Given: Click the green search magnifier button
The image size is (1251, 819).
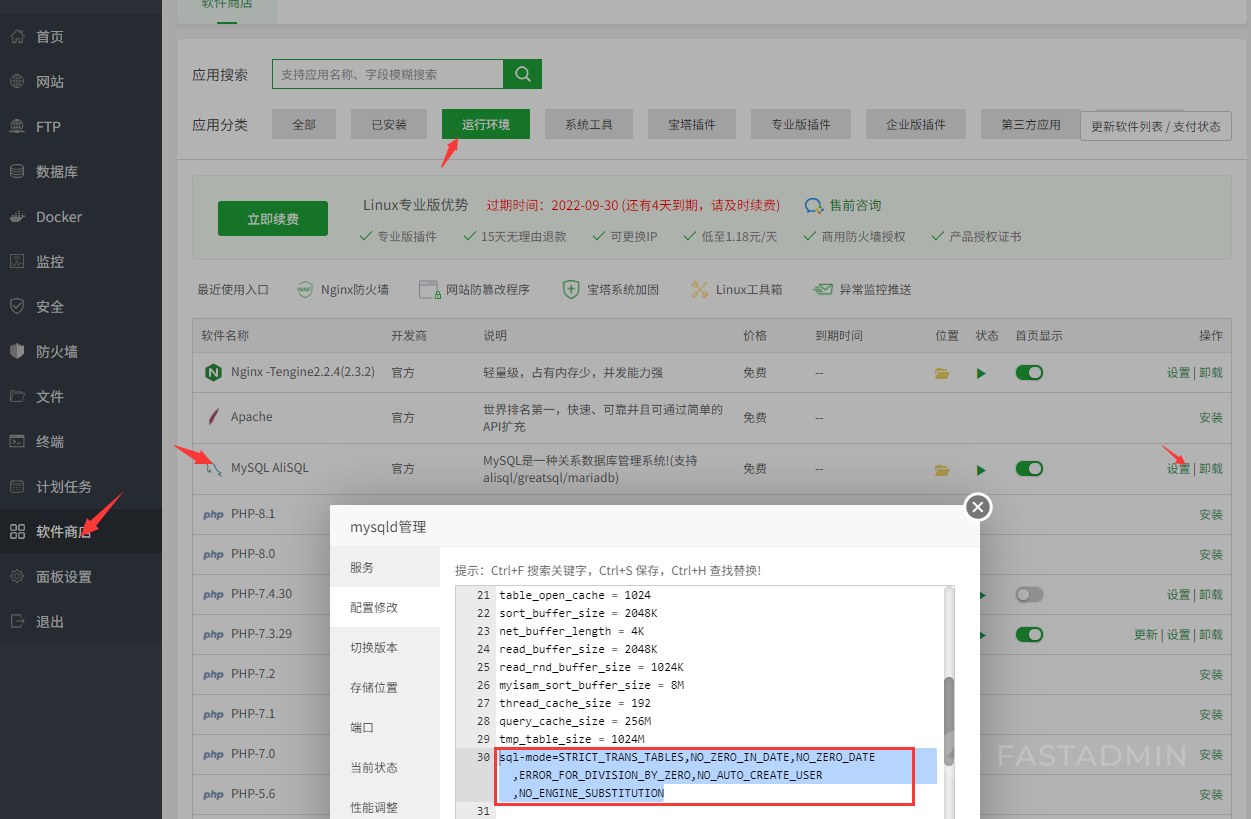Looking at the screenshot, I should (522, 74).
